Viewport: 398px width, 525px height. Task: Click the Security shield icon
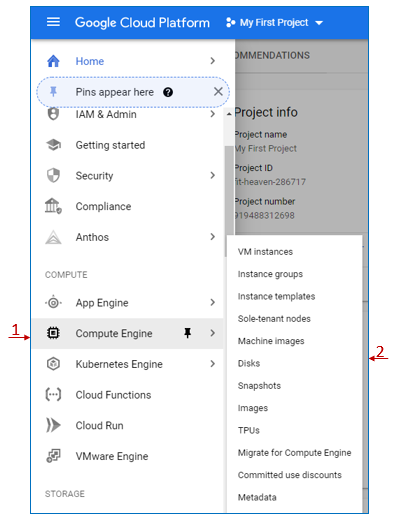pos(53,175)
